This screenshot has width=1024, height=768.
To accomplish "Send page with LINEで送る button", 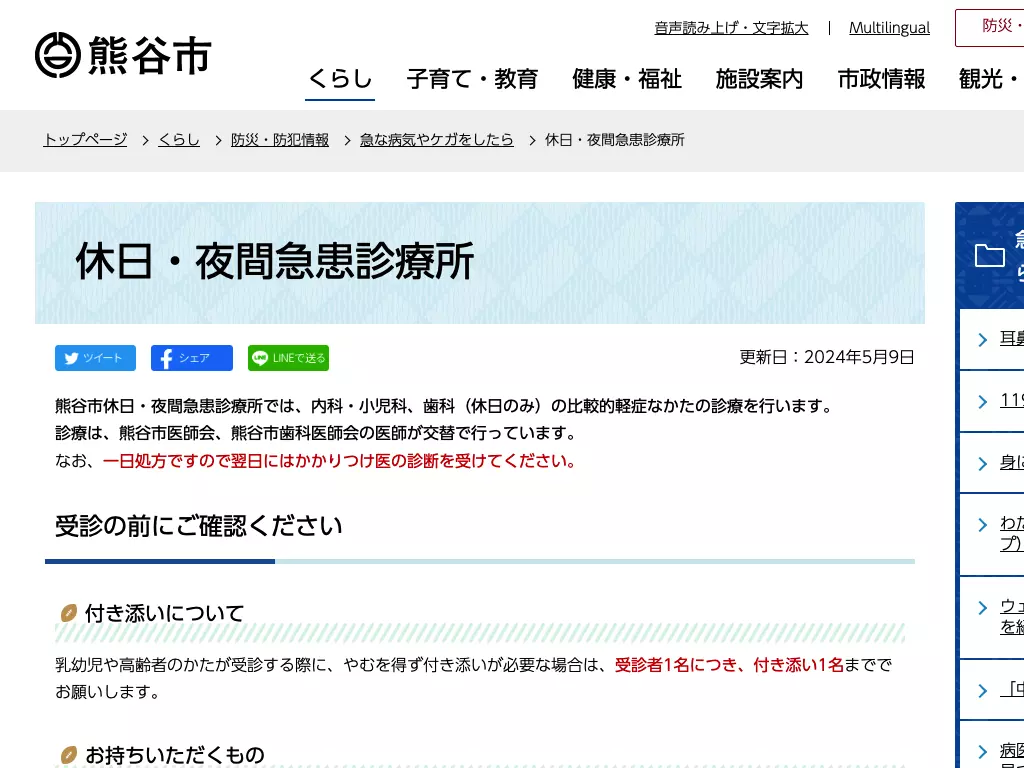I will [289, 358].
